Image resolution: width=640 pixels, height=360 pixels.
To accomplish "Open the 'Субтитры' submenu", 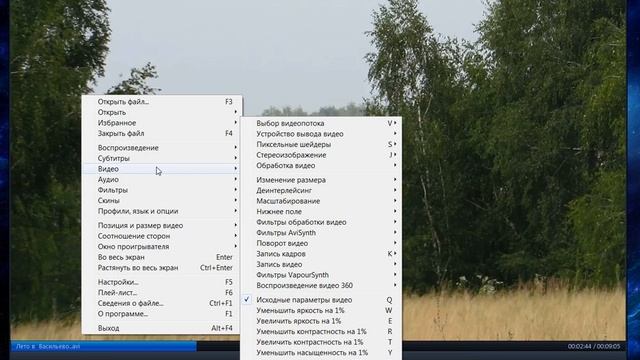I will (x=162, y=158).
